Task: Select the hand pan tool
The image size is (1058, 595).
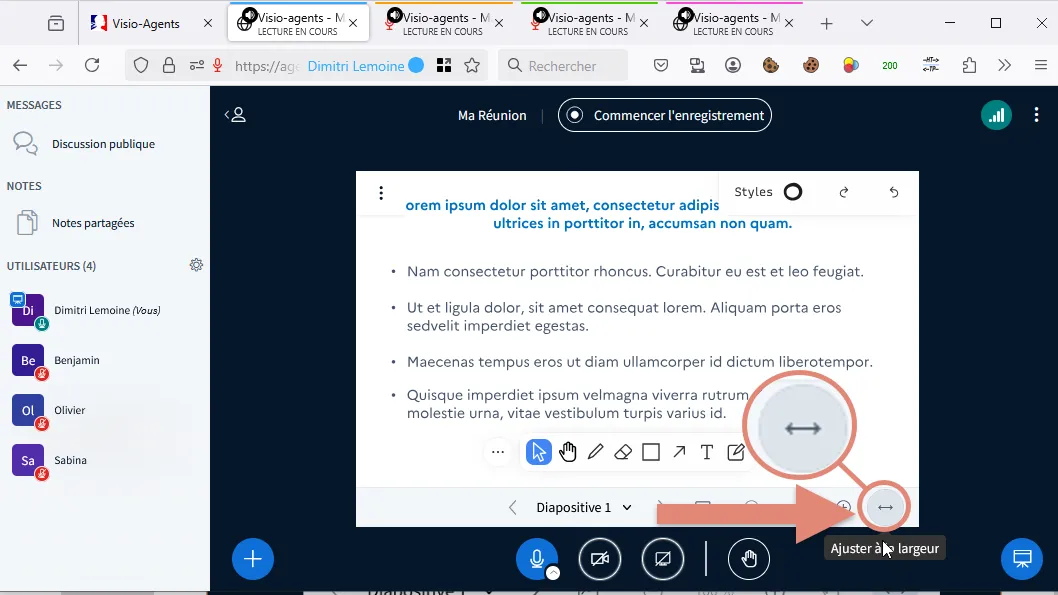Action: pyautogui.click(x=567, y=452)
